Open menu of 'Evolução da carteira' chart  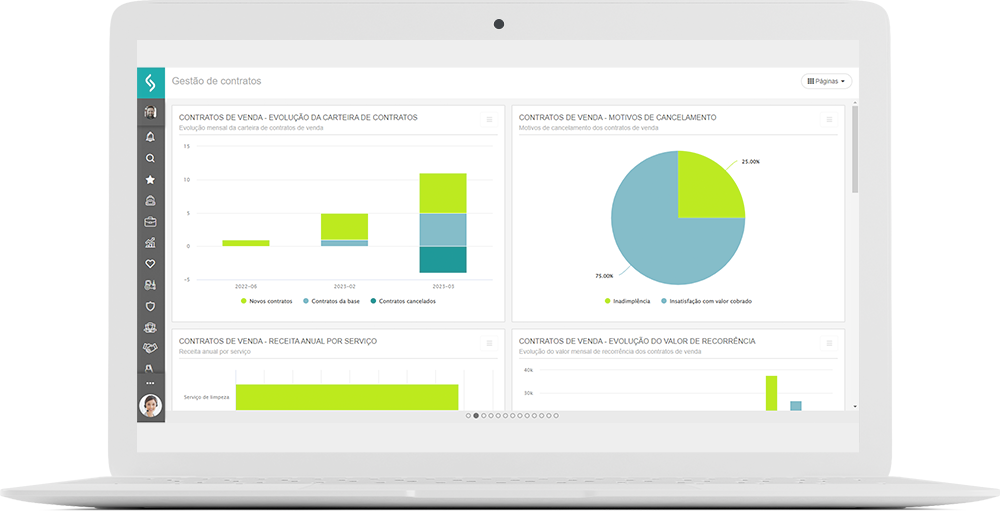(489, 120)
